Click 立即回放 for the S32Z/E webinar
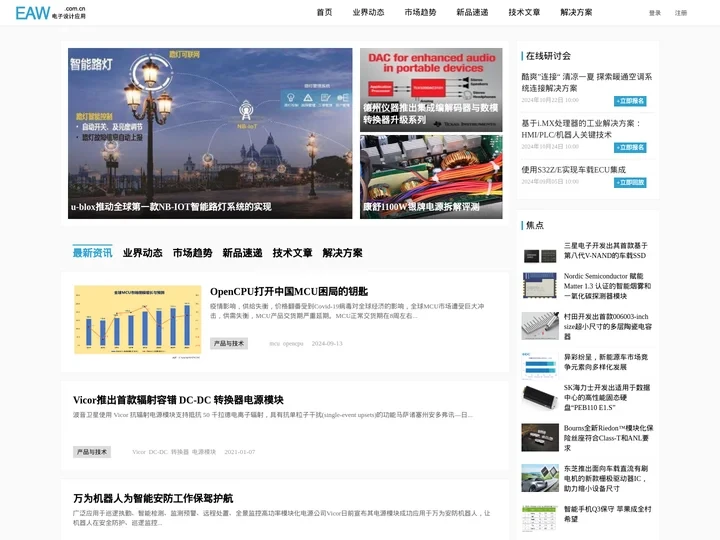This screenshot has width=720, height=540. pyautogui.click(x=630, y=183)
